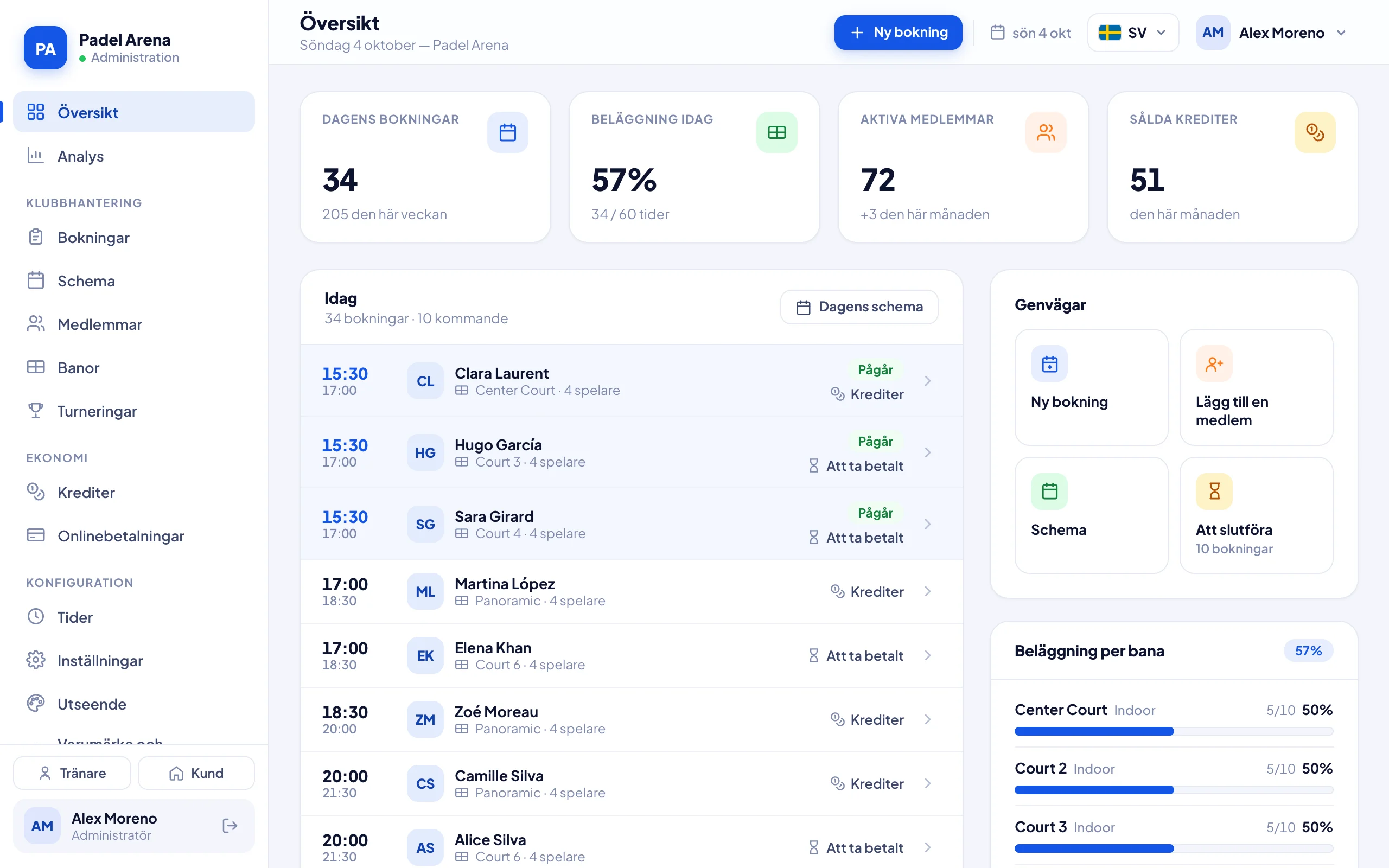Click Alex Moreno Administratör profile card
This screenshot has width=1389, height=868.
pos(133,826)
